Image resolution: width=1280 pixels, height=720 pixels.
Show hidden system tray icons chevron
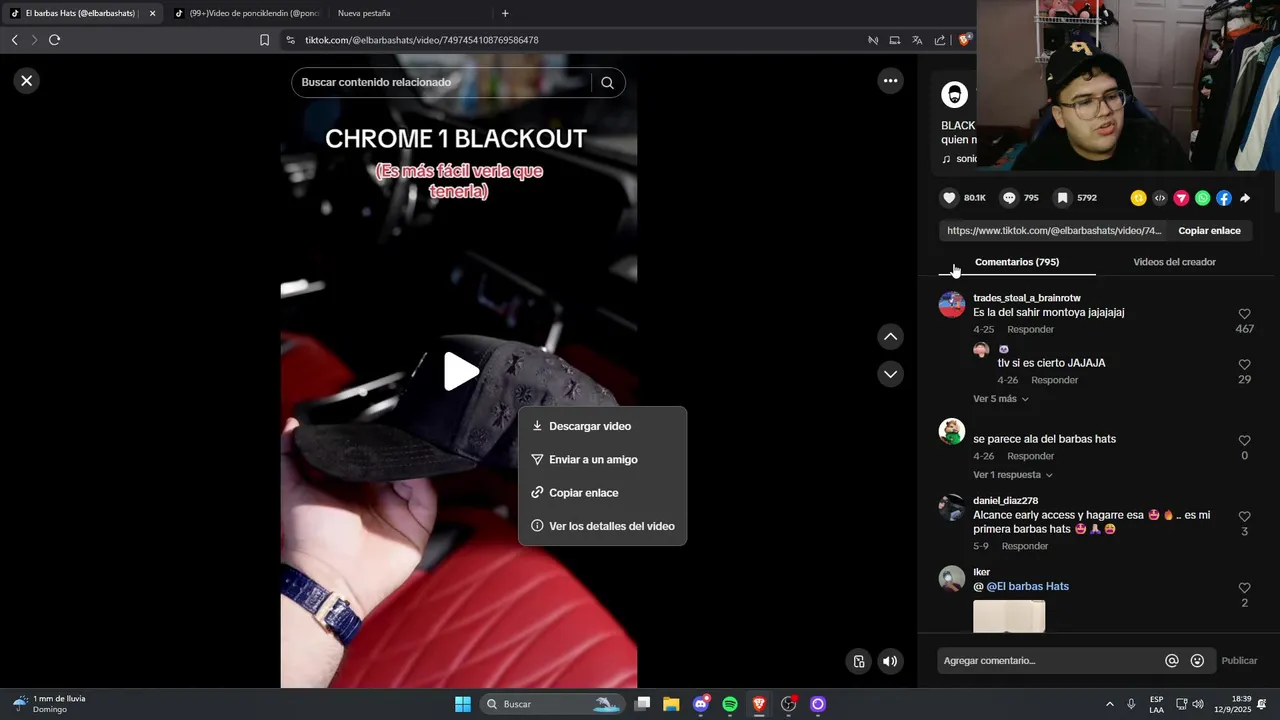(x=1109, y=704)
